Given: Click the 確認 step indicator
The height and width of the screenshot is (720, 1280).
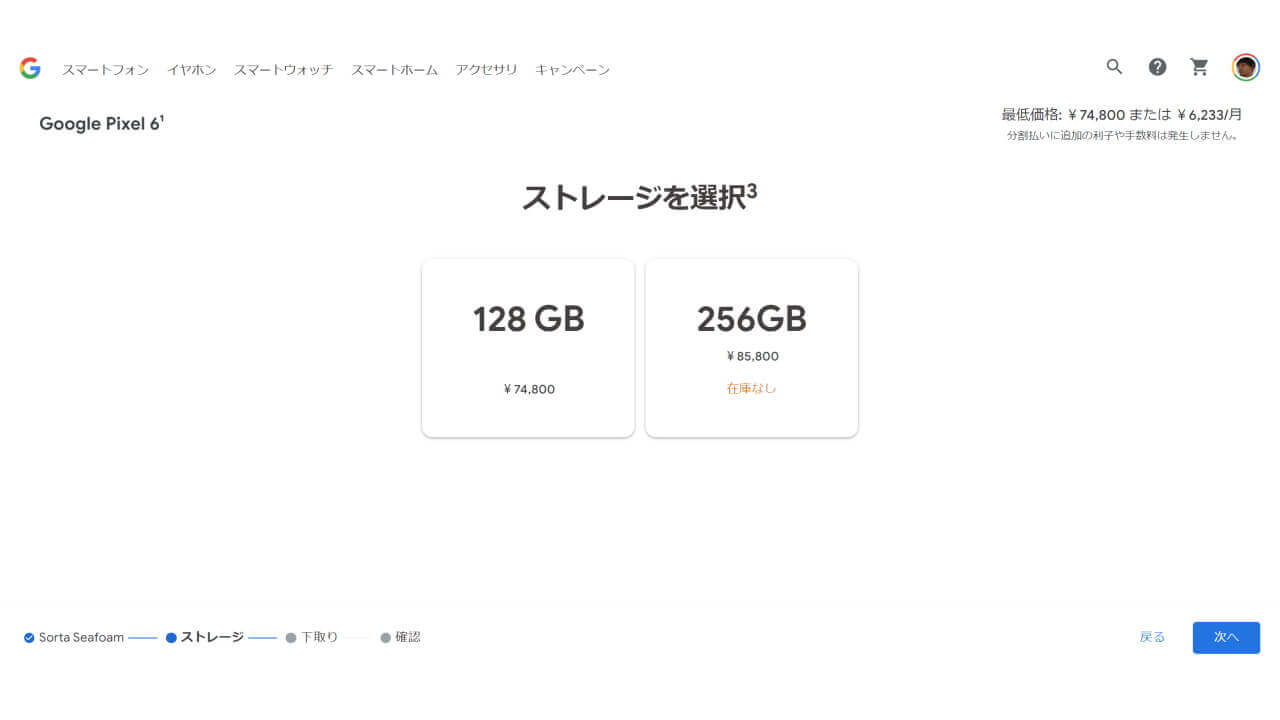Looking at the screenshot, I should pos(400,637).
